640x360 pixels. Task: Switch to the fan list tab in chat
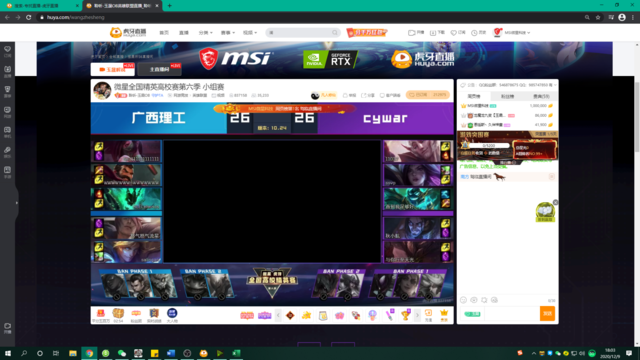507,96
